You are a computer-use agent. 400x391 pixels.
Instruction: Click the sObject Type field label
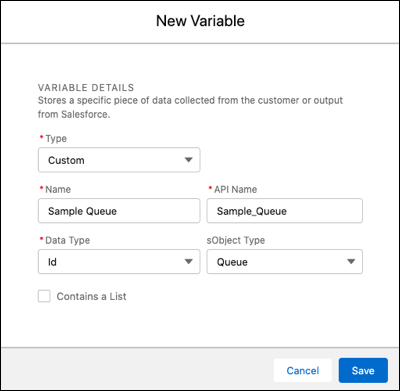(x=236, y=240)
